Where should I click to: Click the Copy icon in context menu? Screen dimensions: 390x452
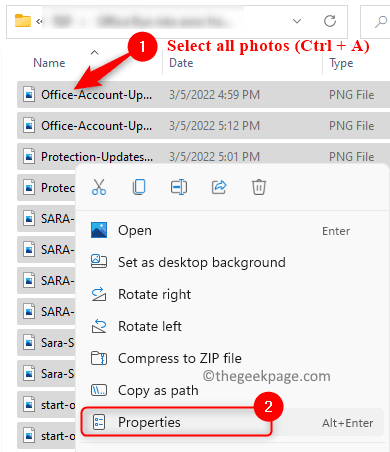[x=139, y=187]
